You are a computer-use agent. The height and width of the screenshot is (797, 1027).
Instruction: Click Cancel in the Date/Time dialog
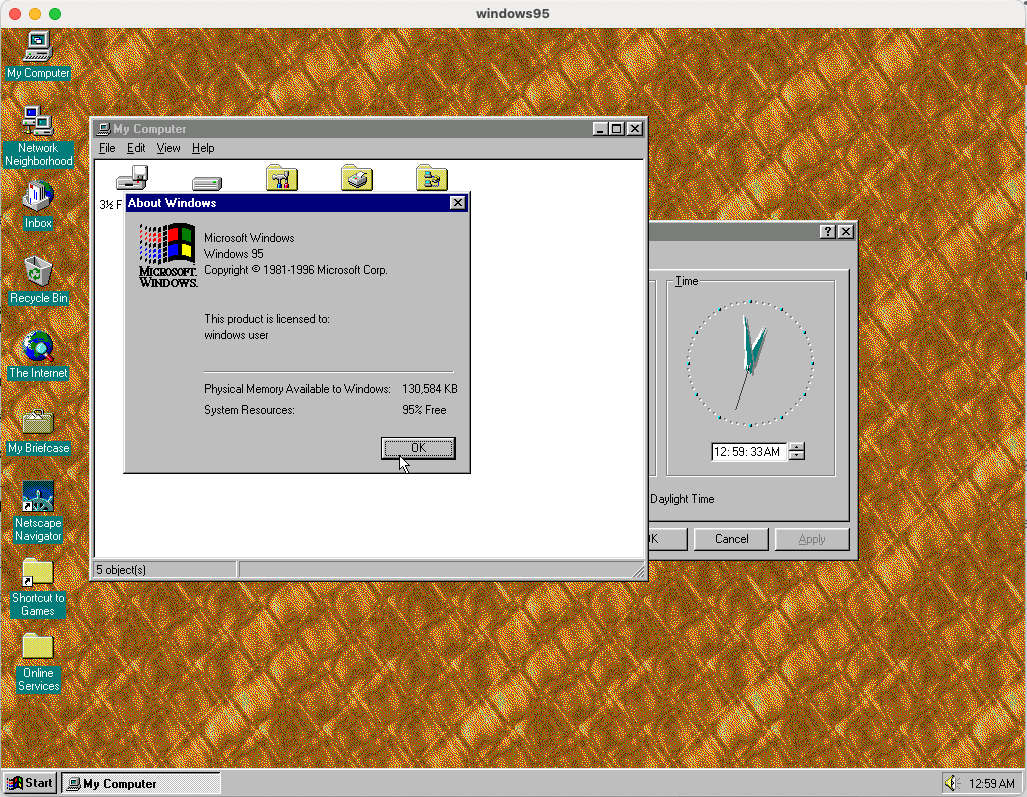[x=731, y=539]
